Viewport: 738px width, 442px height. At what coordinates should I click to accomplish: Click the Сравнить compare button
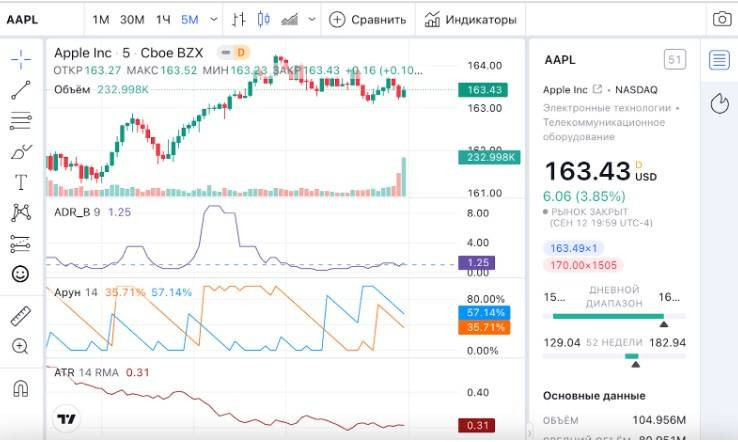click(x=368, y=20)
